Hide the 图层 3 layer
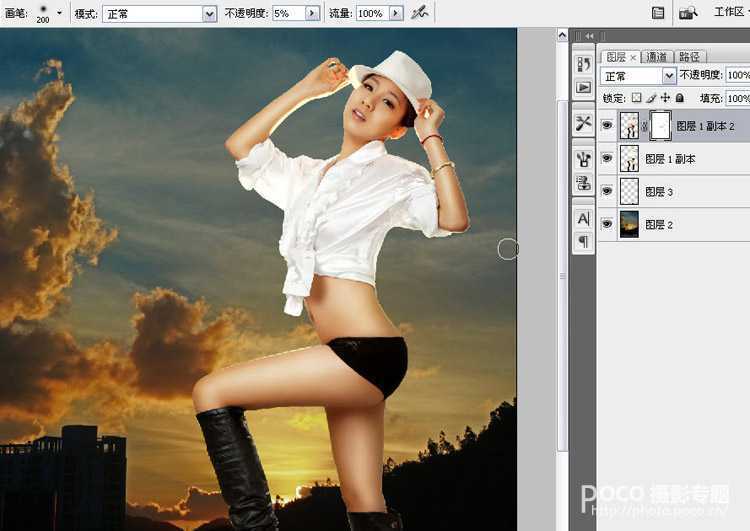The height and width of the screenshot is (531, 750). [607, 191]
